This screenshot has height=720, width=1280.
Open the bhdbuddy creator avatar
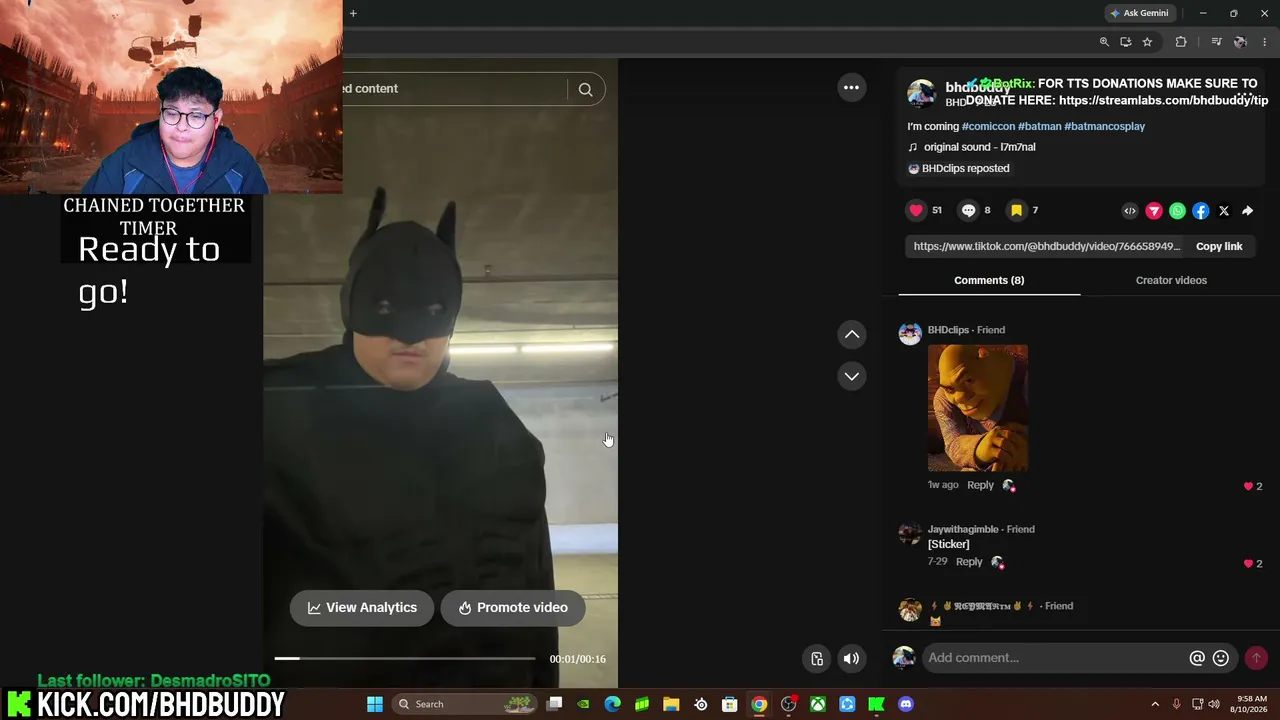tap(921, 93)
